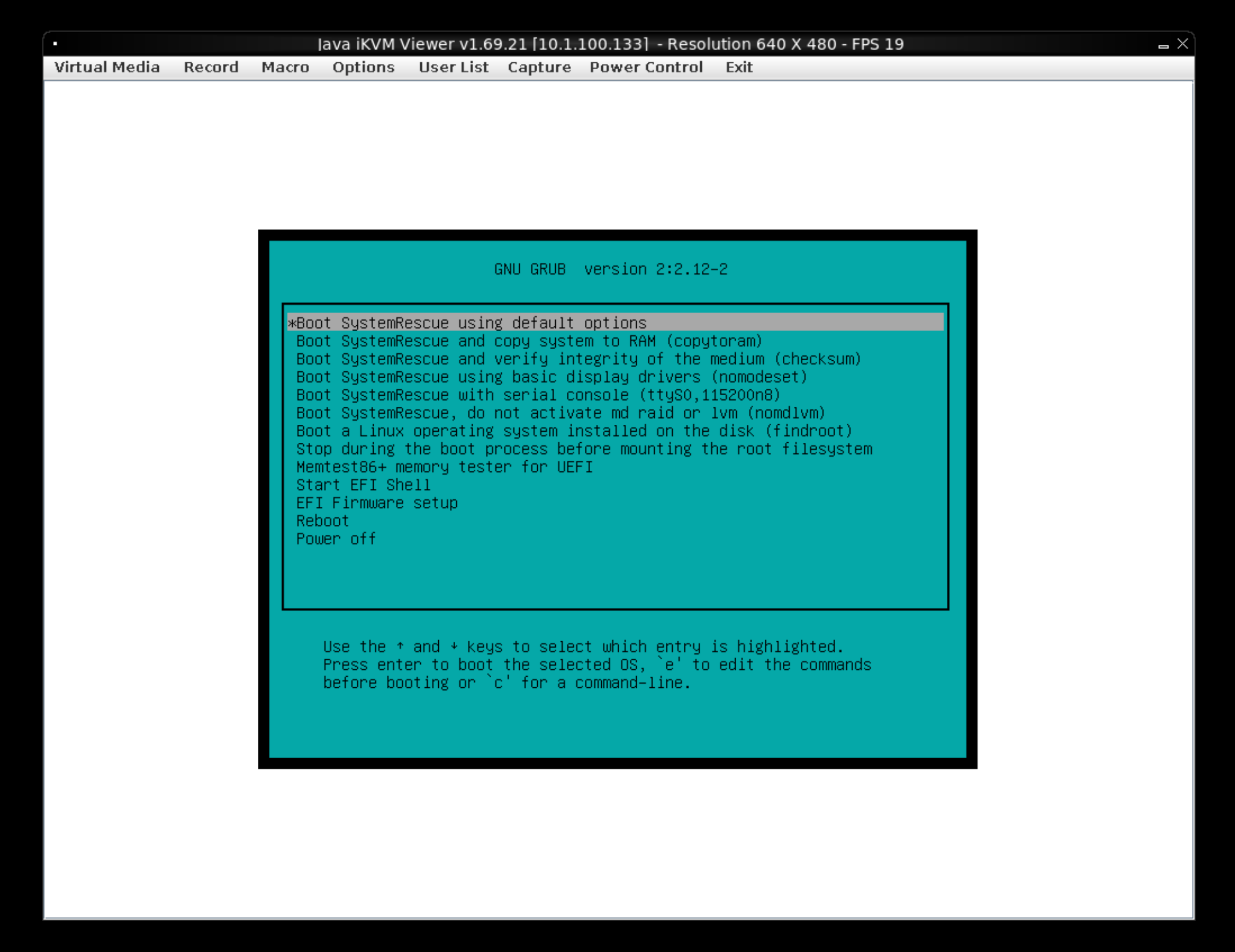Minimize the iKVM Viewer window
Viewport: 1235px width, 952px height.
pyautogui.click(x=1163, y=45)
